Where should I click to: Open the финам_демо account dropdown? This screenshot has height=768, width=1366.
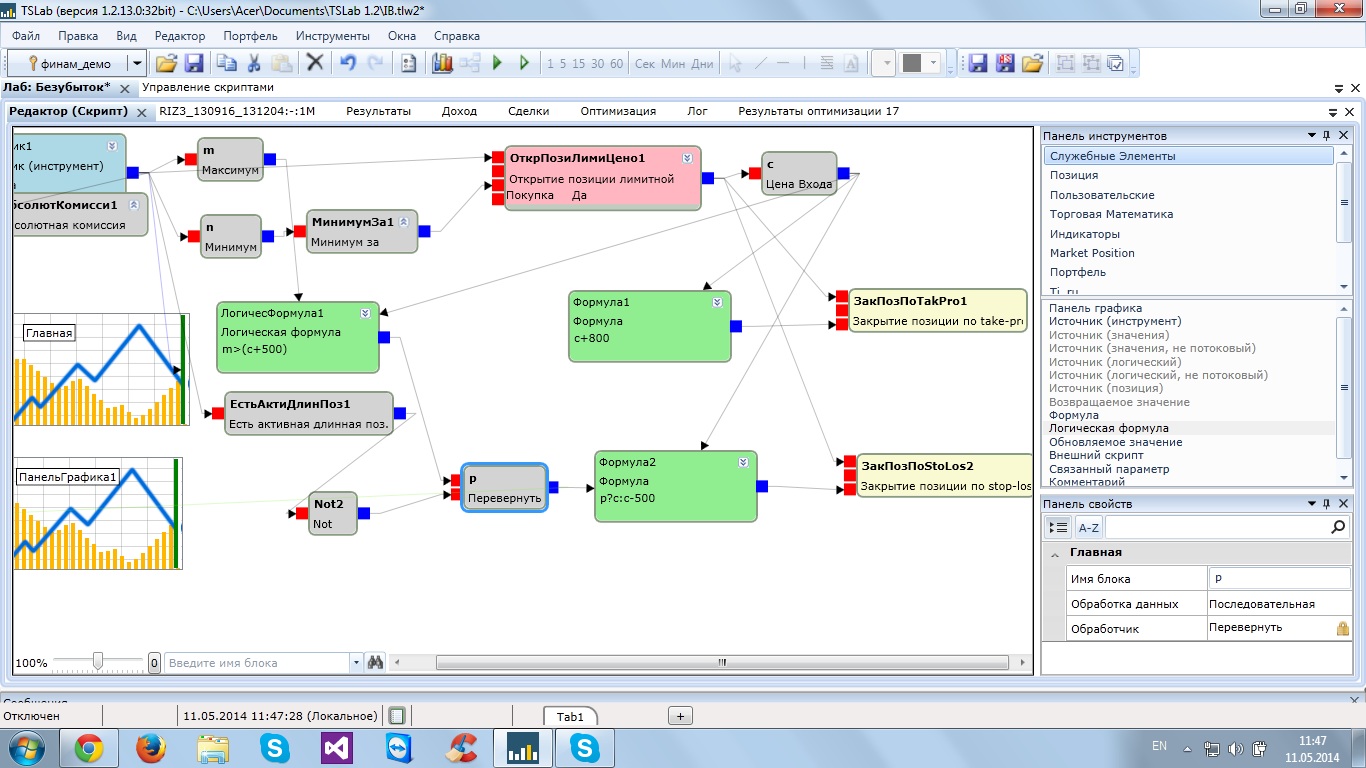pos(138,63)
